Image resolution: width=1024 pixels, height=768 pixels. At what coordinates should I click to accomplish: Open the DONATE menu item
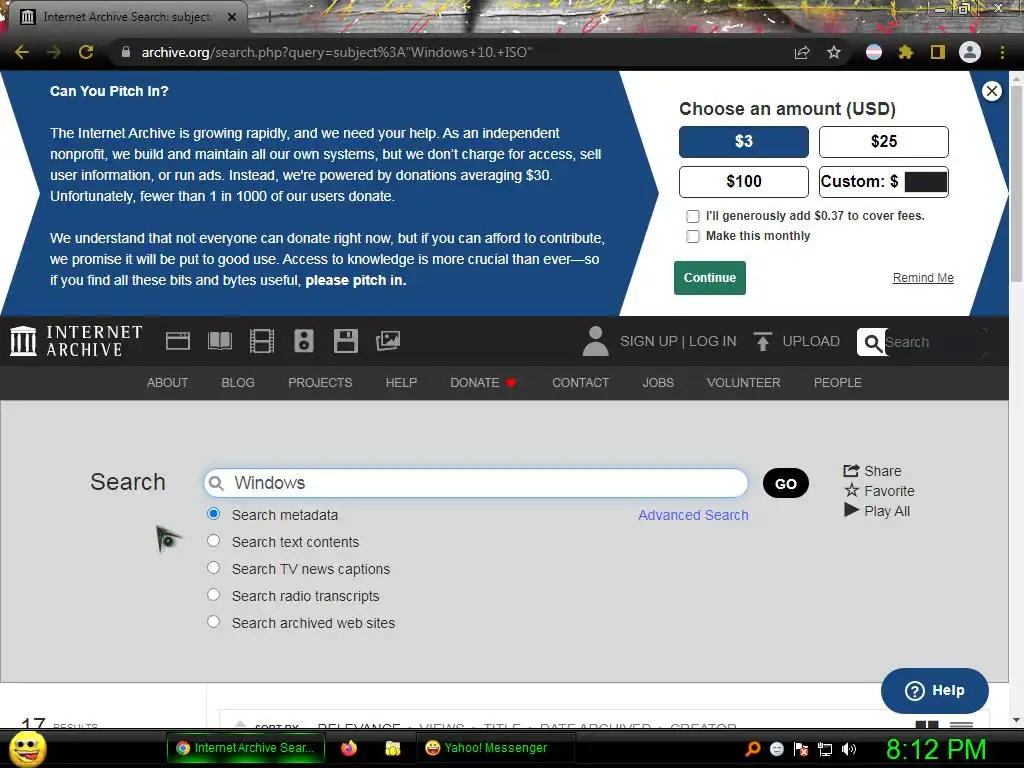tap(483, 383)
